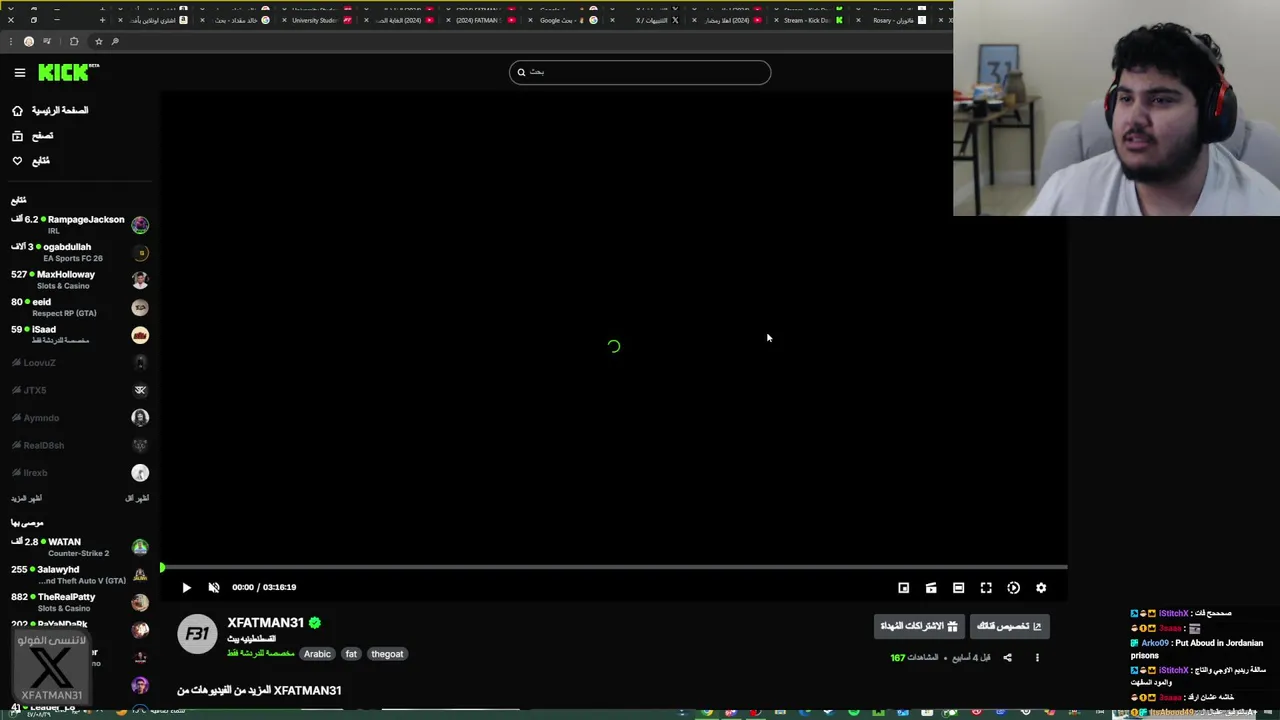1280x720 pixels.
Task: Click WATAN avatar icon
Action: click(140, 547)
